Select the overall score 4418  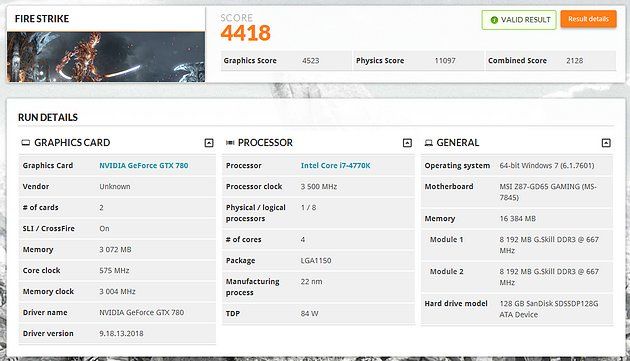tap(245, 33)
